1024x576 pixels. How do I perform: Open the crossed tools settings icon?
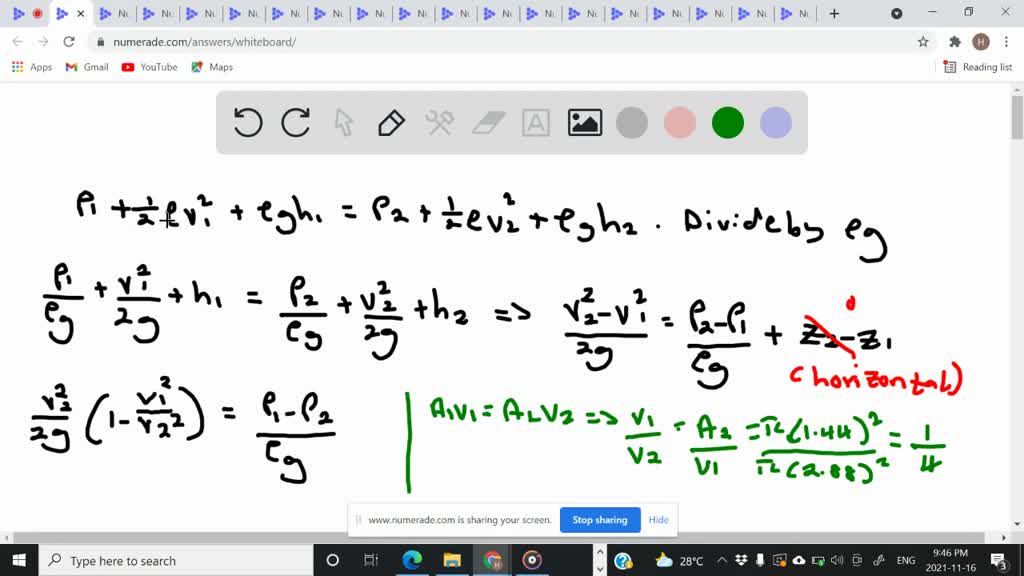(439, 123)
